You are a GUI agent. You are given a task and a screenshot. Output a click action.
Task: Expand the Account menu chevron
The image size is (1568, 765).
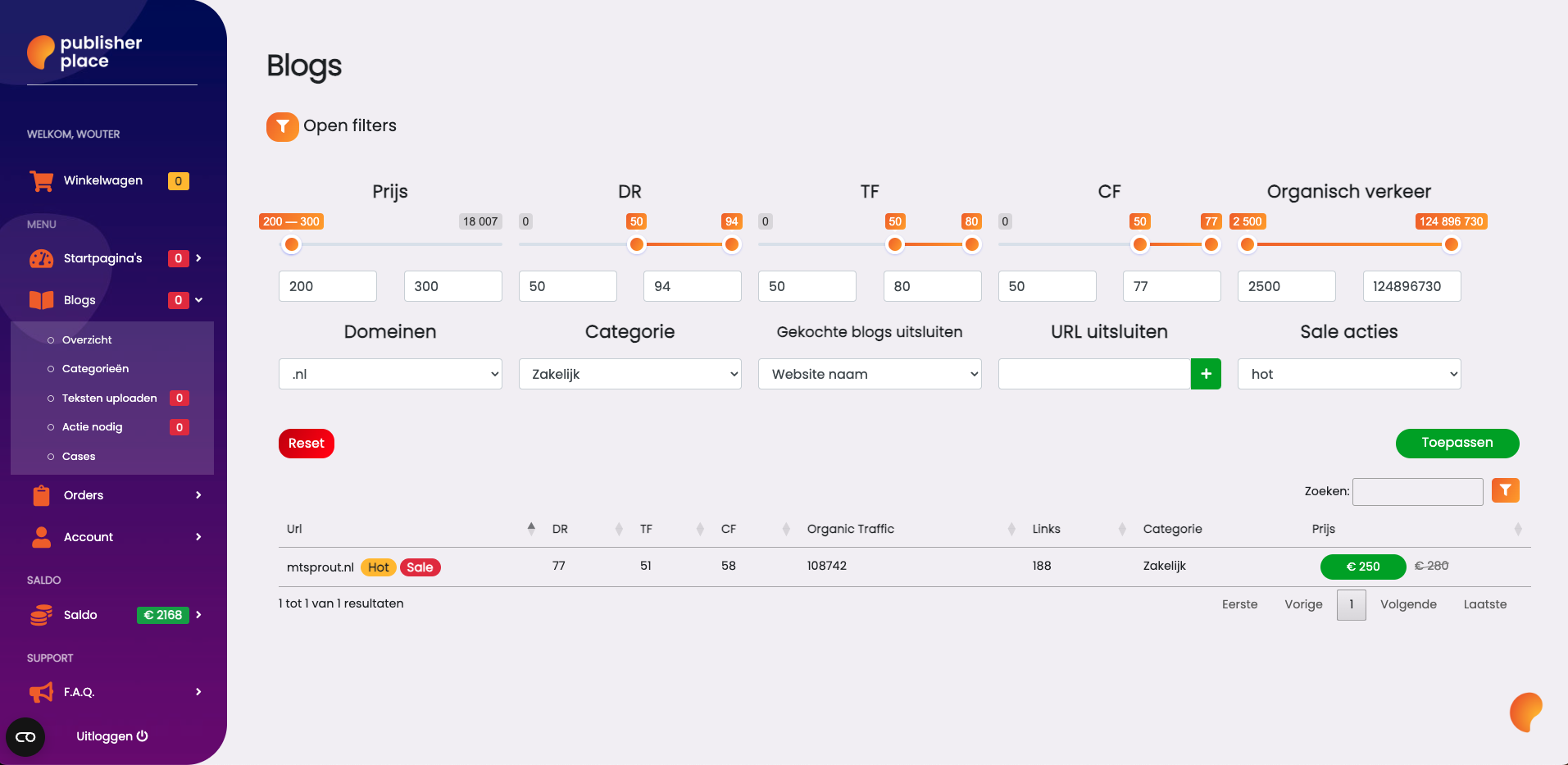click(198, 537)
